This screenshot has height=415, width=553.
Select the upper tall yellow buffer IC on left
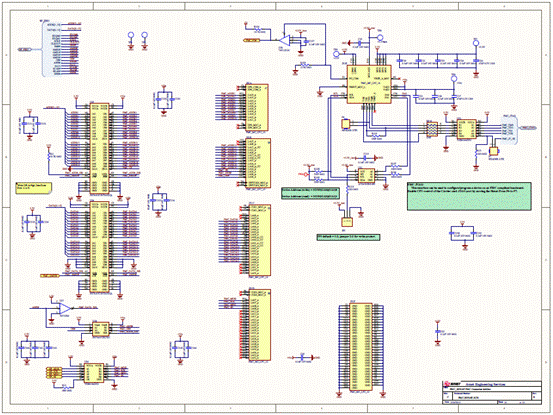coord(99,148)
